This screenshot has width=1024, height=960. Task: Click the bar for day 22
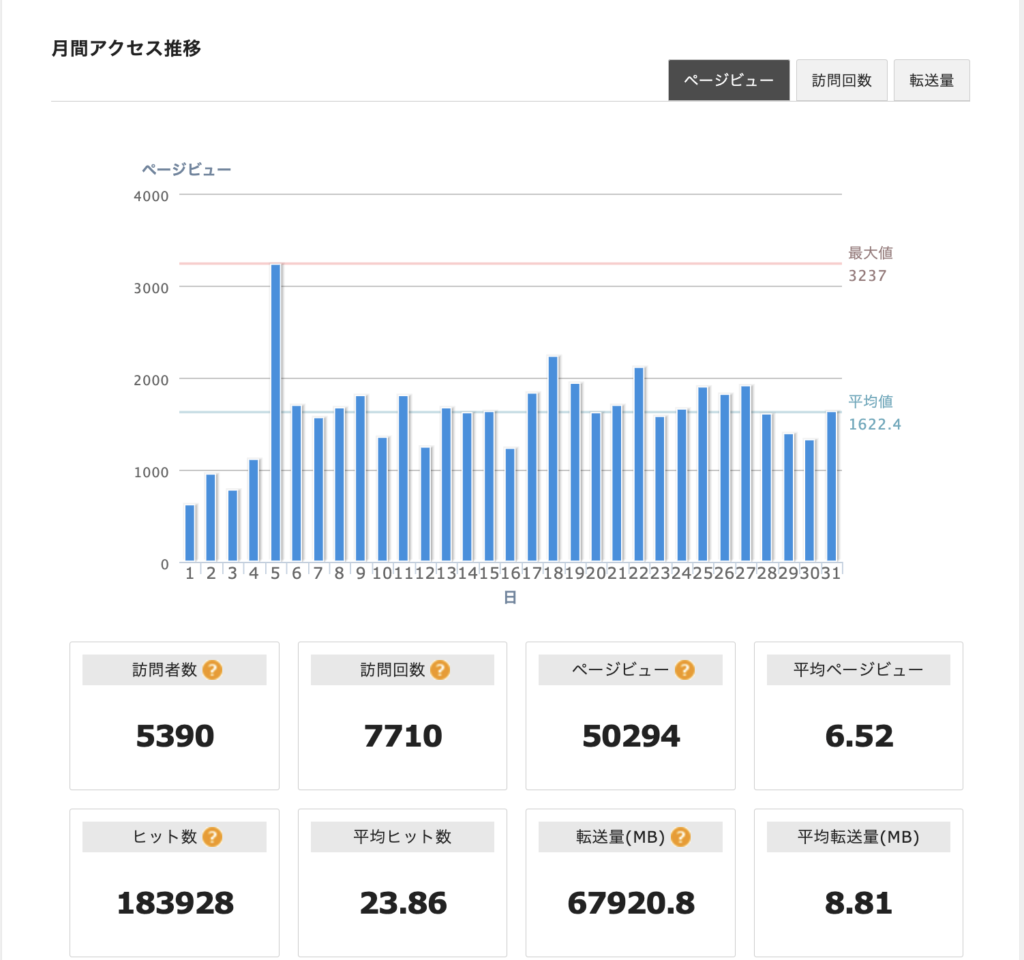[638, 464]
